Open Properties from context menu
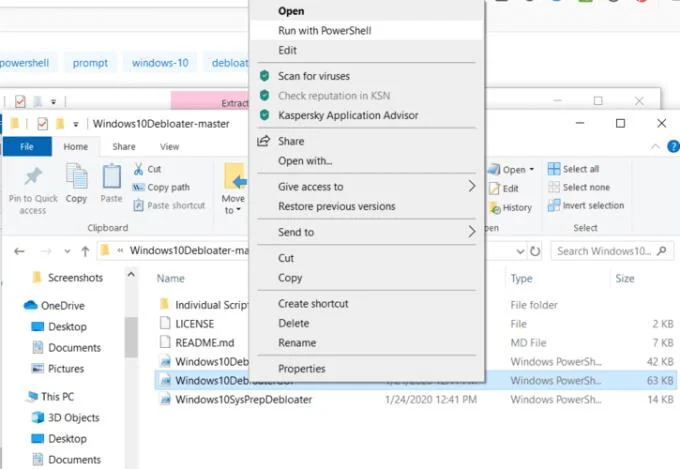Image resolution: width=680 pixels, height=469 pixels. coord(367,369)
